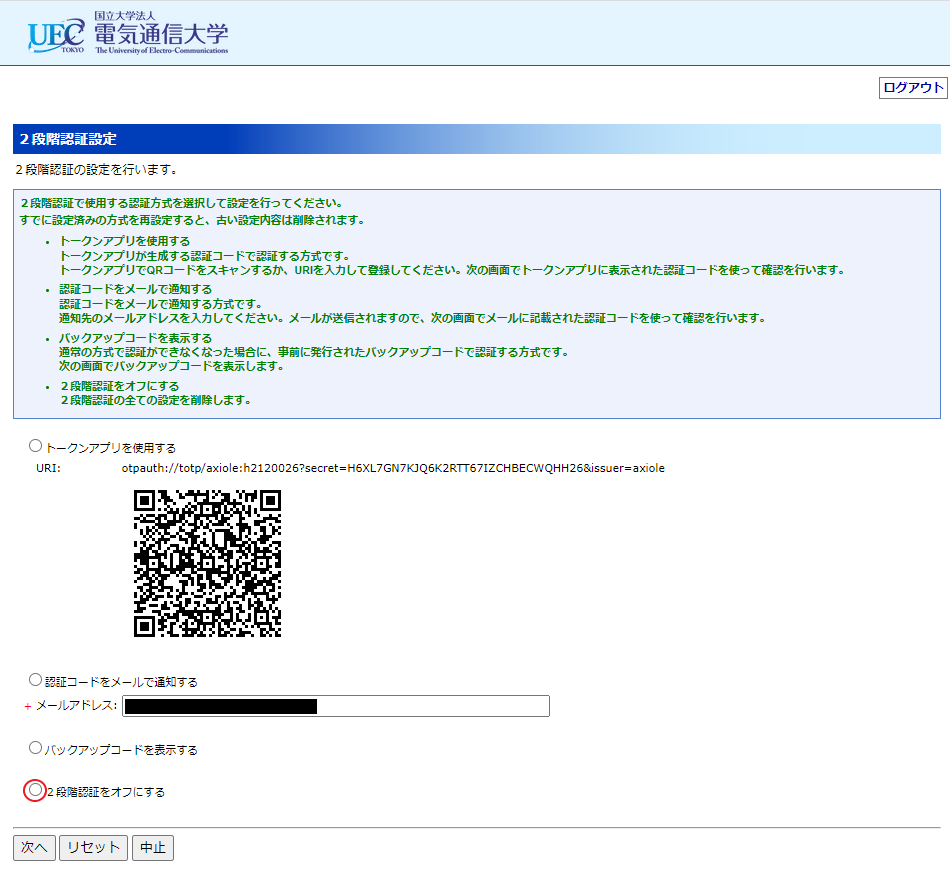The width and height of the screenshot is (950, 872).
Task: Click the UEC Tokyo logo
Action: click(56, 35)
